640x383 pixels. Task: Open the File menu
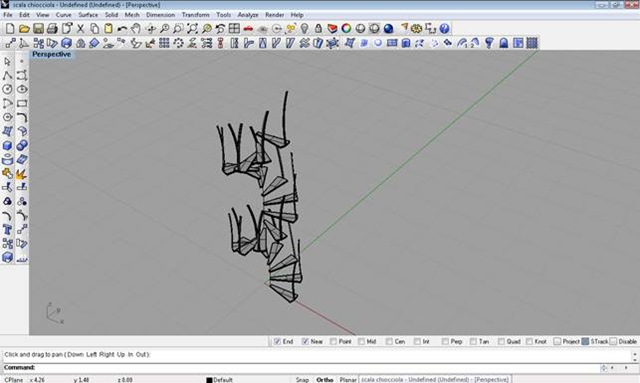click(x=8, y=15)
